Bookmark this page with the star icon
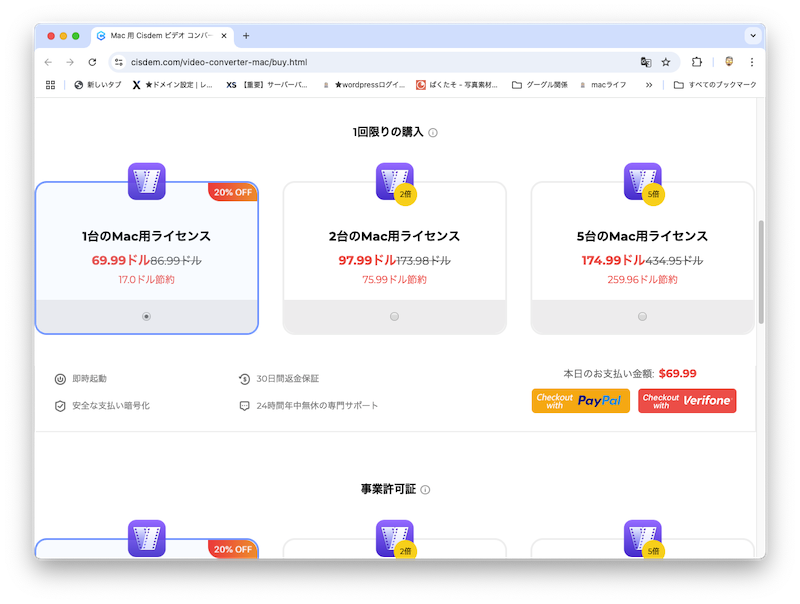Viewport: 800px width, 604px height. click(x=666, y=62)
